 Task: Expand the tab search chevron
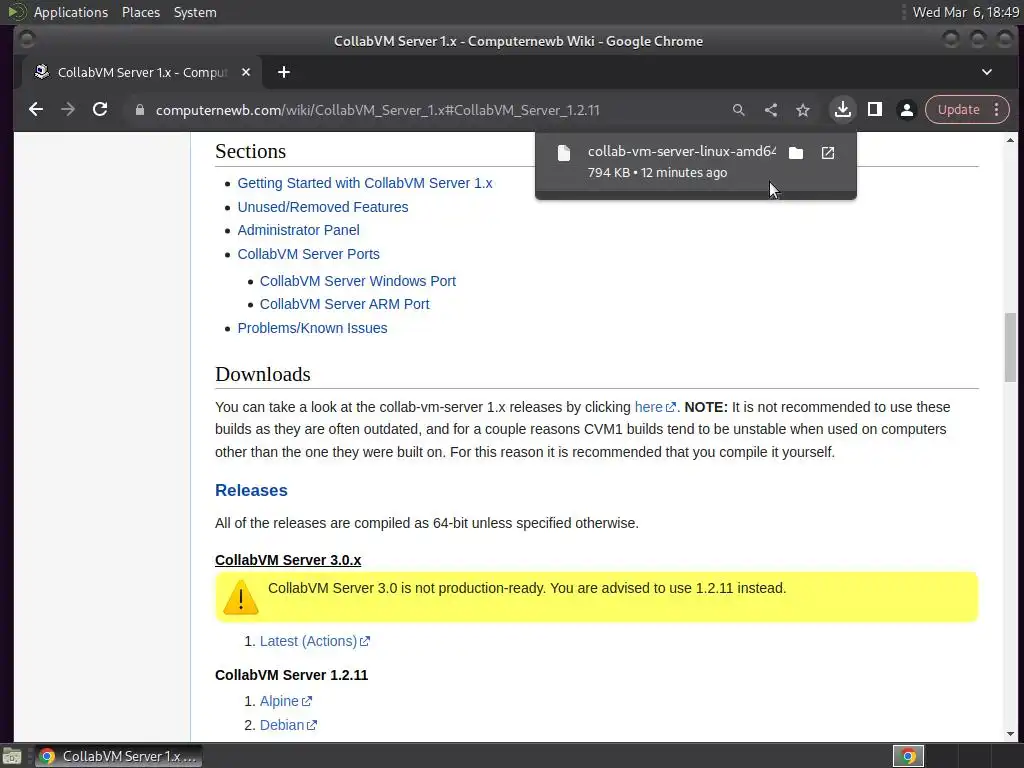point(987,72)
